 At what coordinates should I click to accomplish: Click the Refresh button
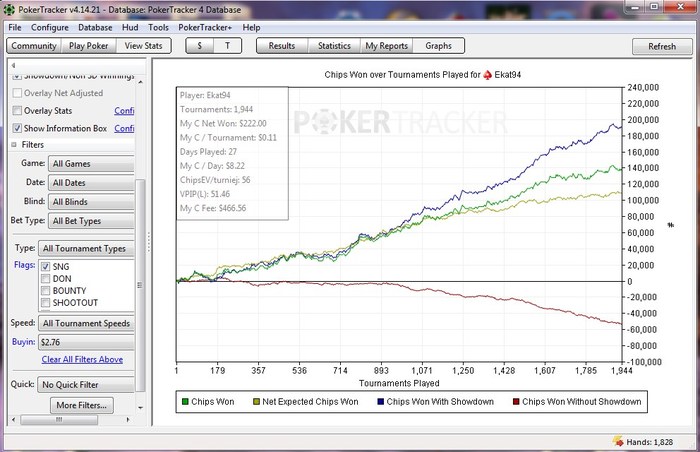click(662, 46)
